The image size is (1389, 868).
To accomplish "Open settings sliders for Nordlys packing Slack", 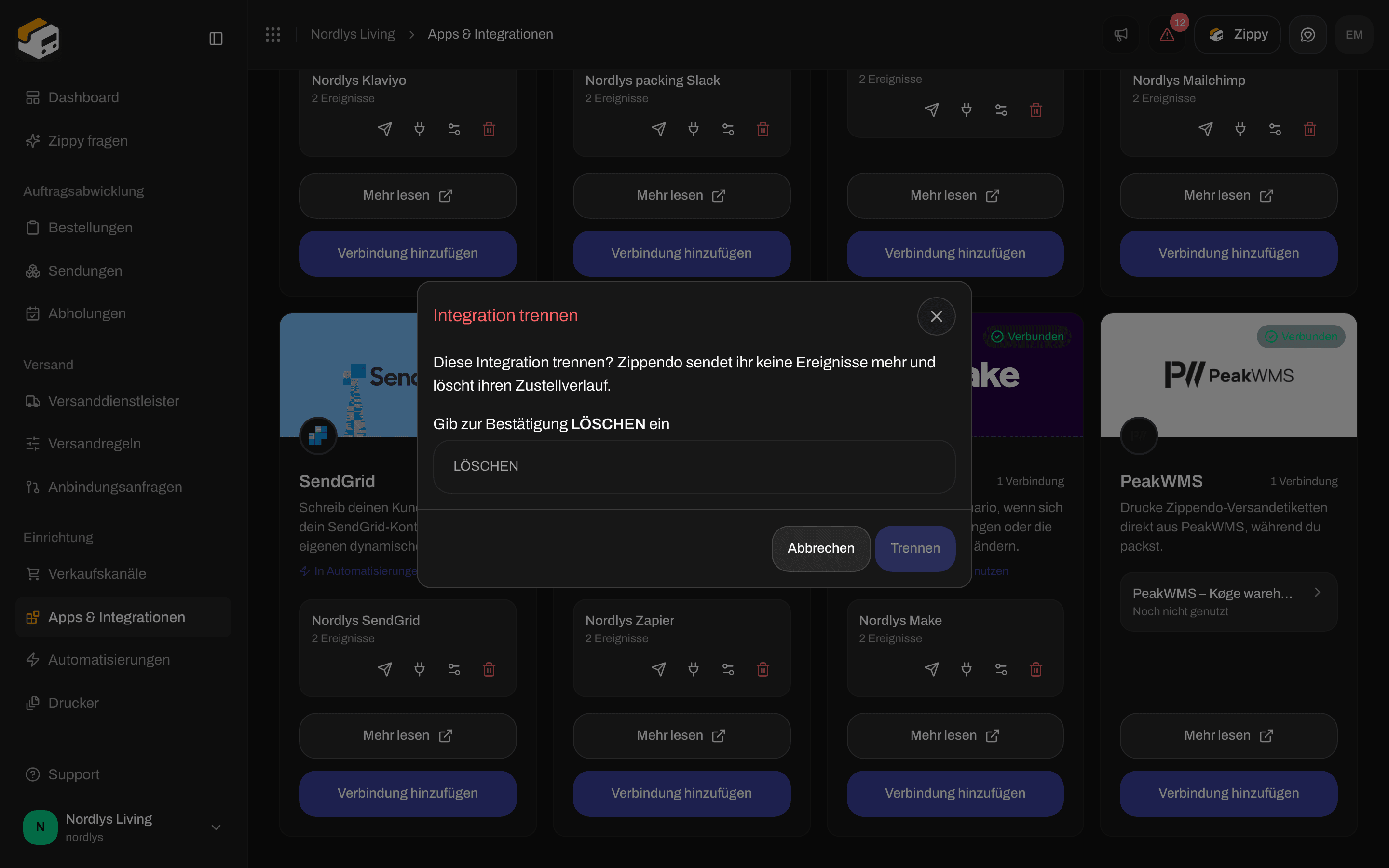I will click(728, 129).
